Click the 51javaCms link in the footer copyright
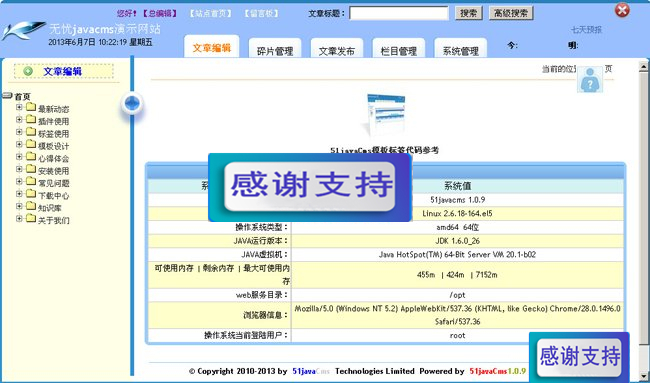The width and height of the screenshot is (650, 383). coord(311,371)
